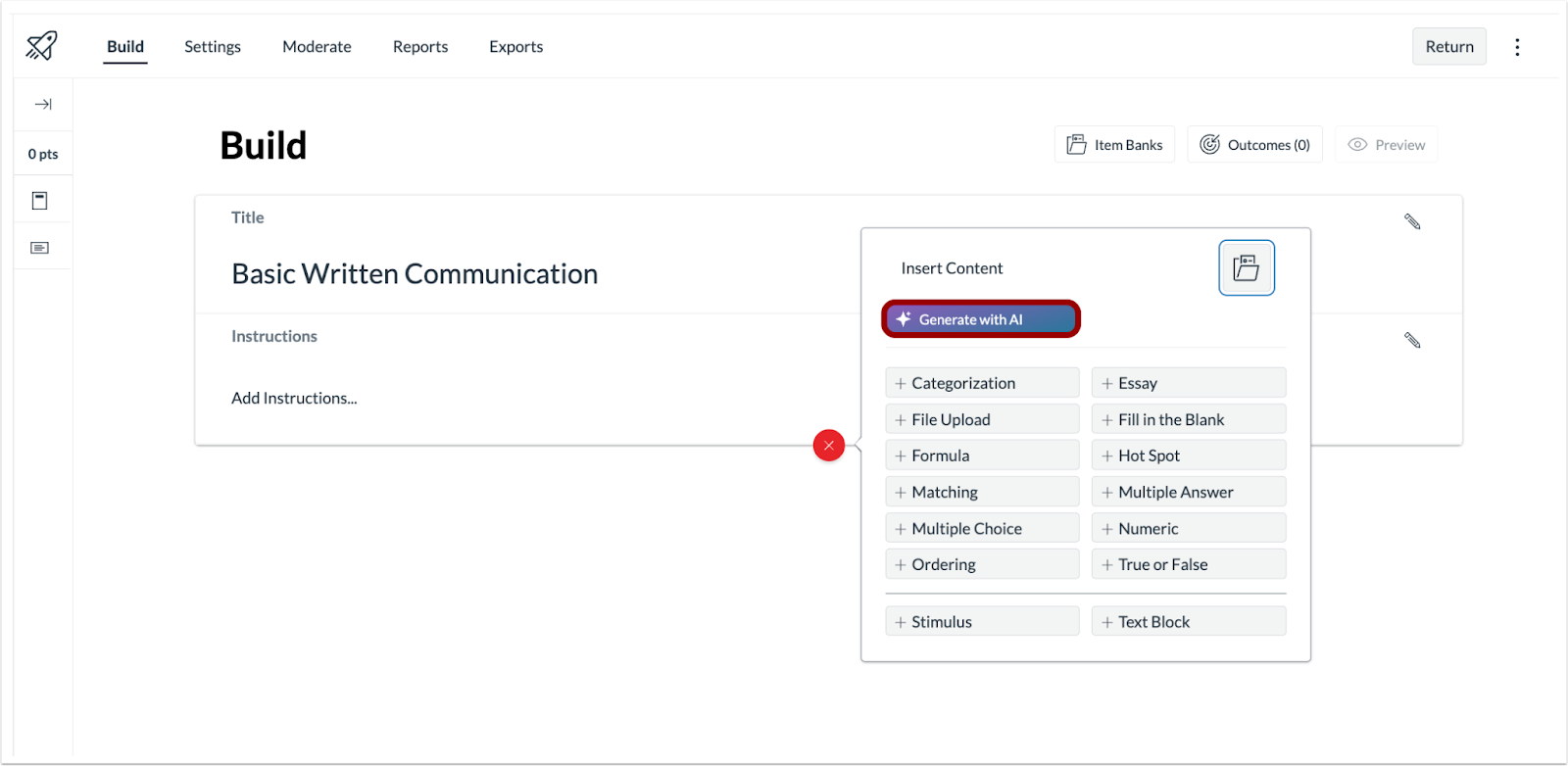Open the quiz navigator page icon
1568x766 pixels.
pos(40,201)
